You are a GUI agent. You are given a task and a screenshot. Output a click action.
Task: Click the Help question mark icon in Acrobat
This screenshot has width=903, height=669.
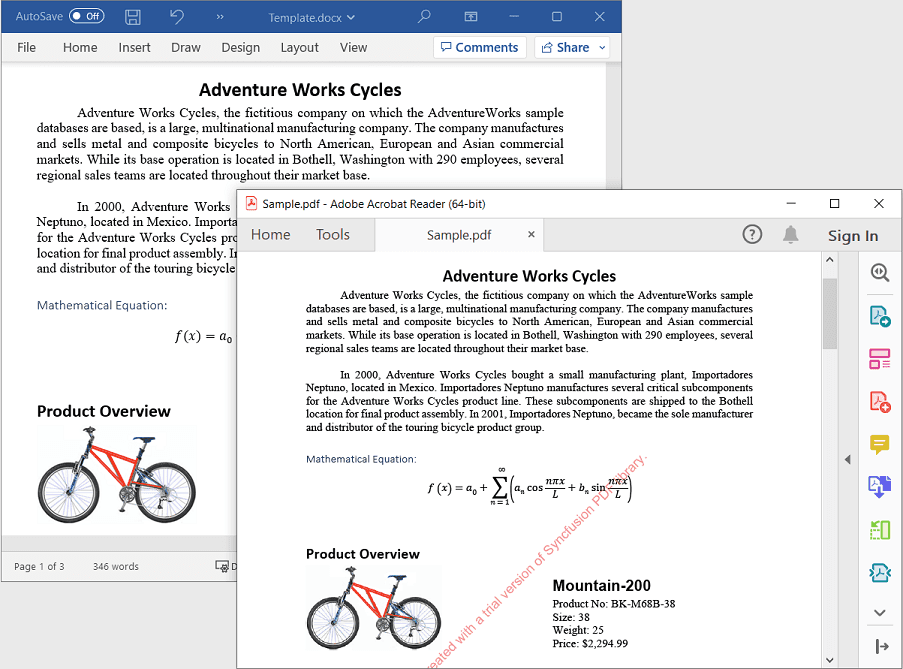(x=752, y=234)
